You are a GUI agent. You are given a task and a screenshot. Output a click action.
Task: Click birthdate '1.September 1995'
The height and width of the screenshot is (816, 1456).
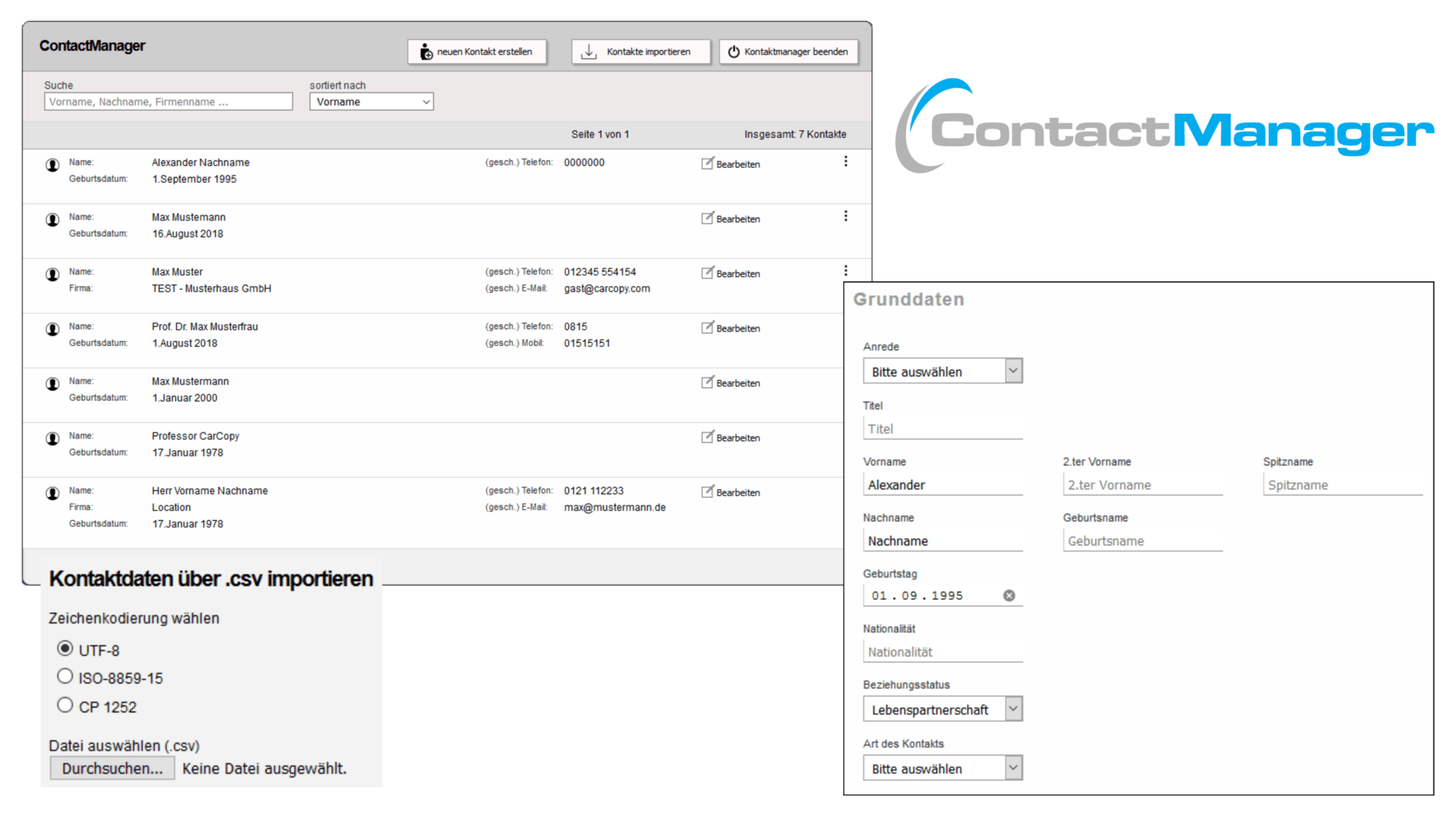point(194,180)
